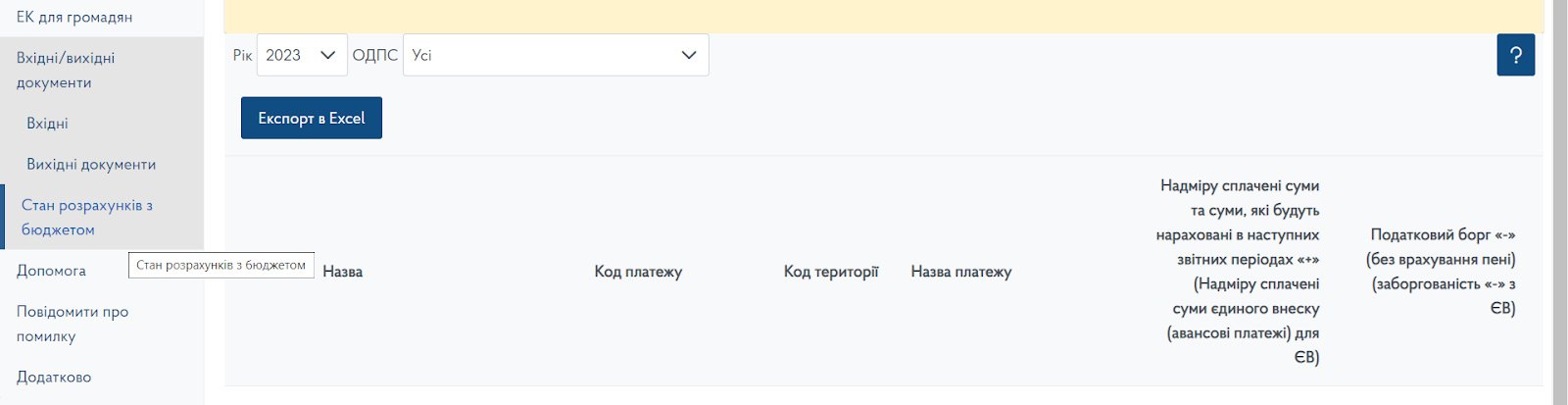Click the vertical page scrollbar
This screenshot has width=1568, height=405.
coord(1560,202)
